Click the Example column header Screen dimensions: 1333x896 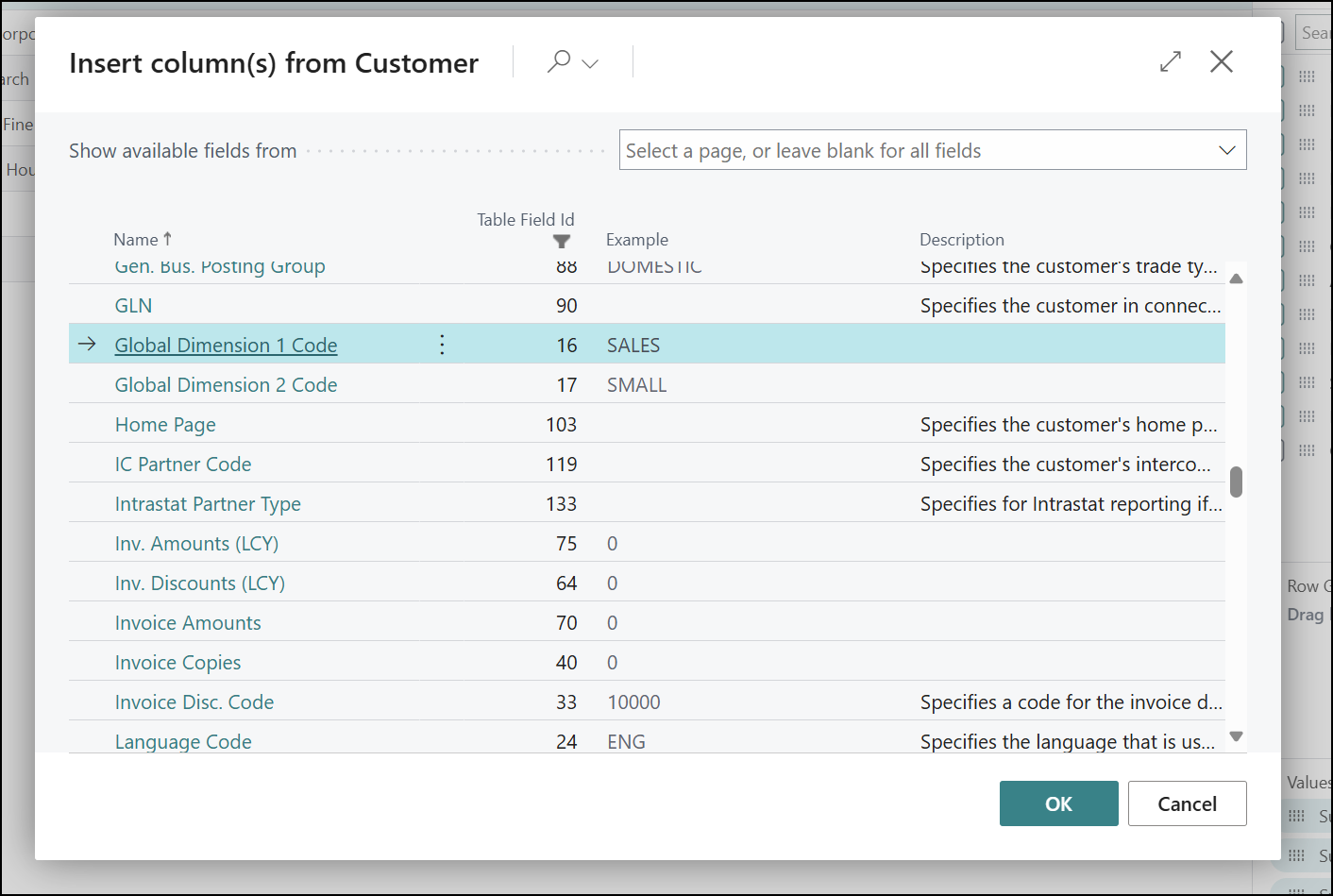click(x=637, y=240)
